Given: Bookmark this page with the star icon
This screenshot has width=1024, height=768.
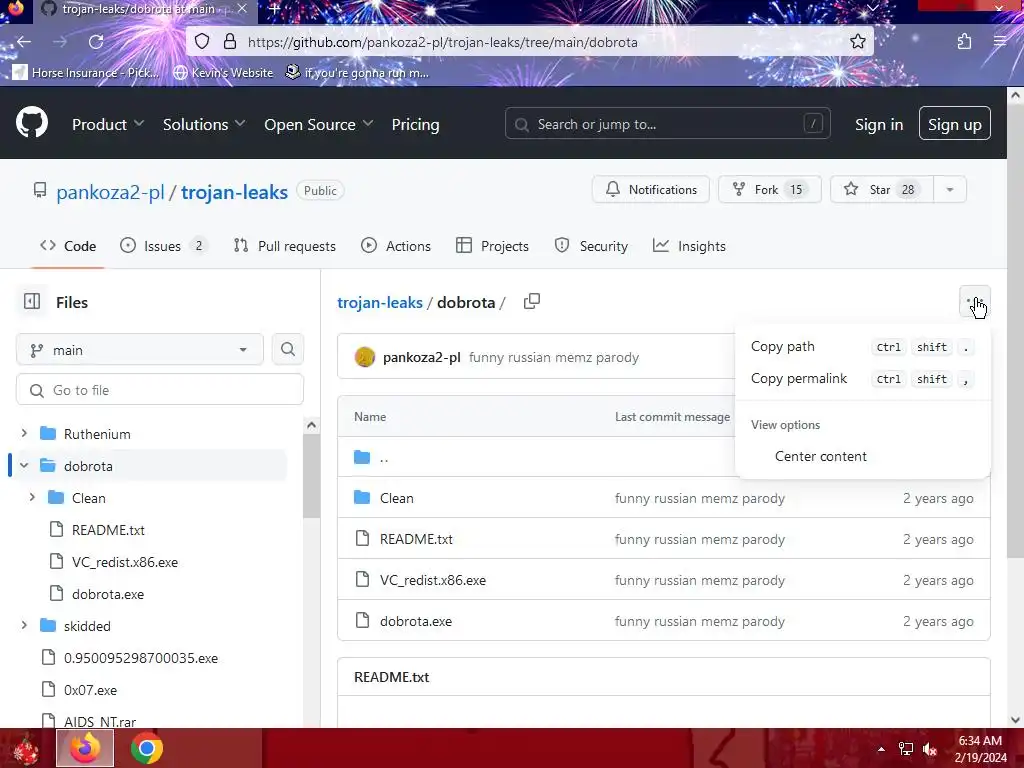Looking at the screenshot, I should 857,42.
